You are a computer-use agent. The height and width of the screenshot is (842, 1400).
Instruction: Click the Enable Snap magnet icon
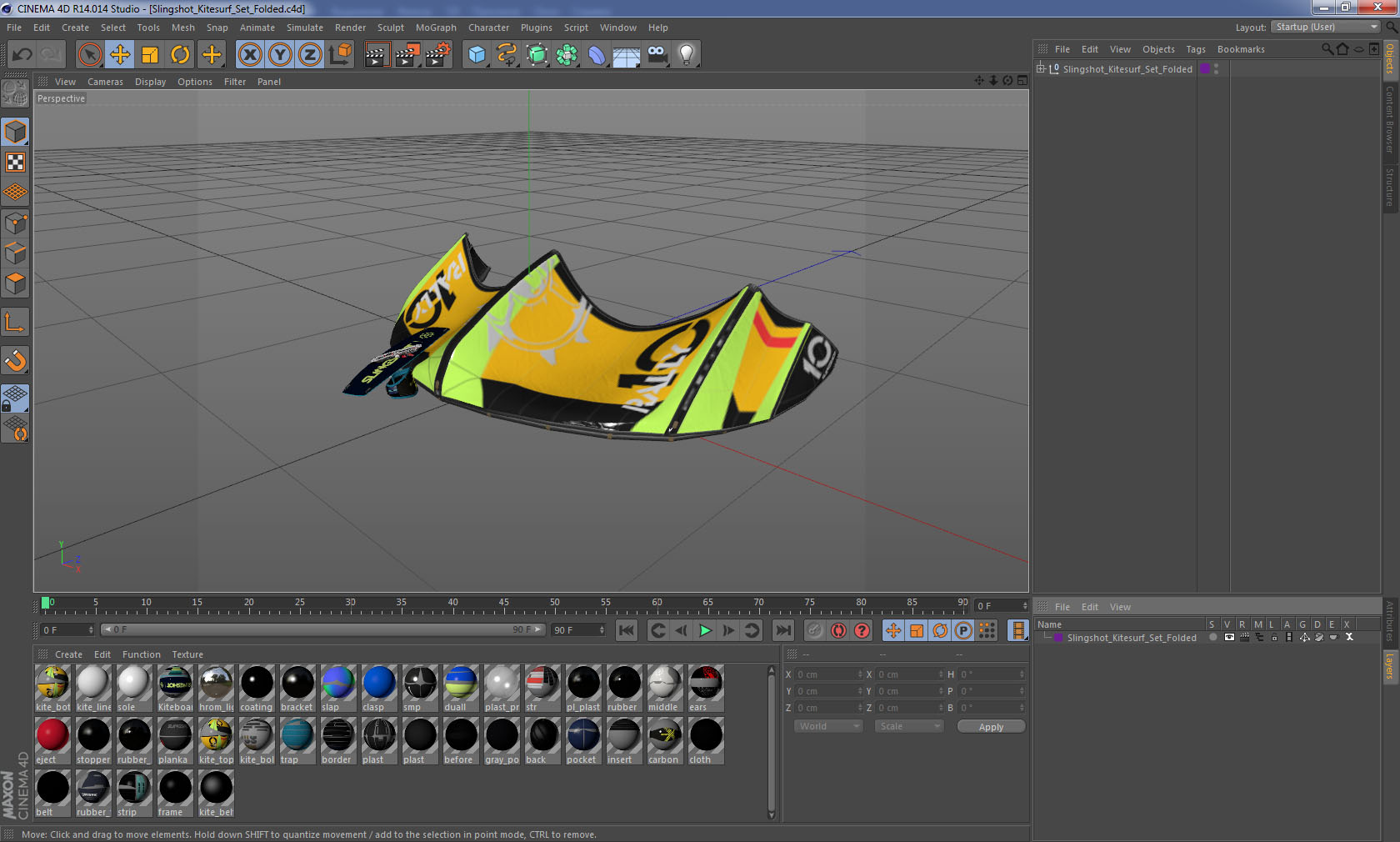[x=16, y=361]
